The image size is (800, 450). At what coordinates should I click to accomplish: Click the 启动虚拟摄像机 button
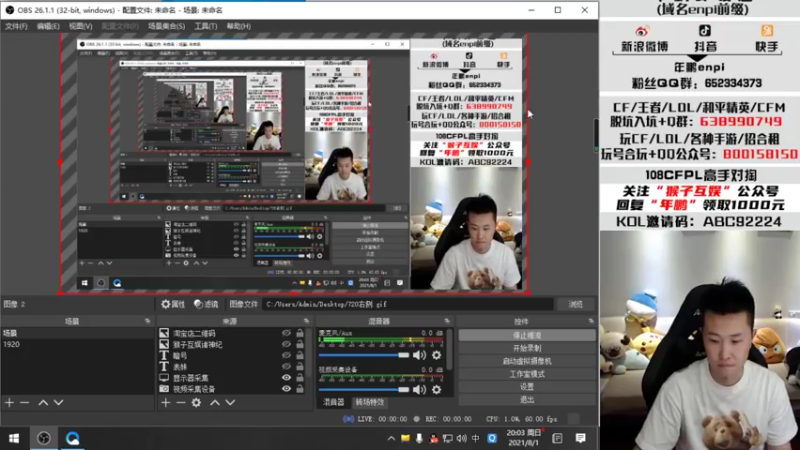tap(527, 361)
